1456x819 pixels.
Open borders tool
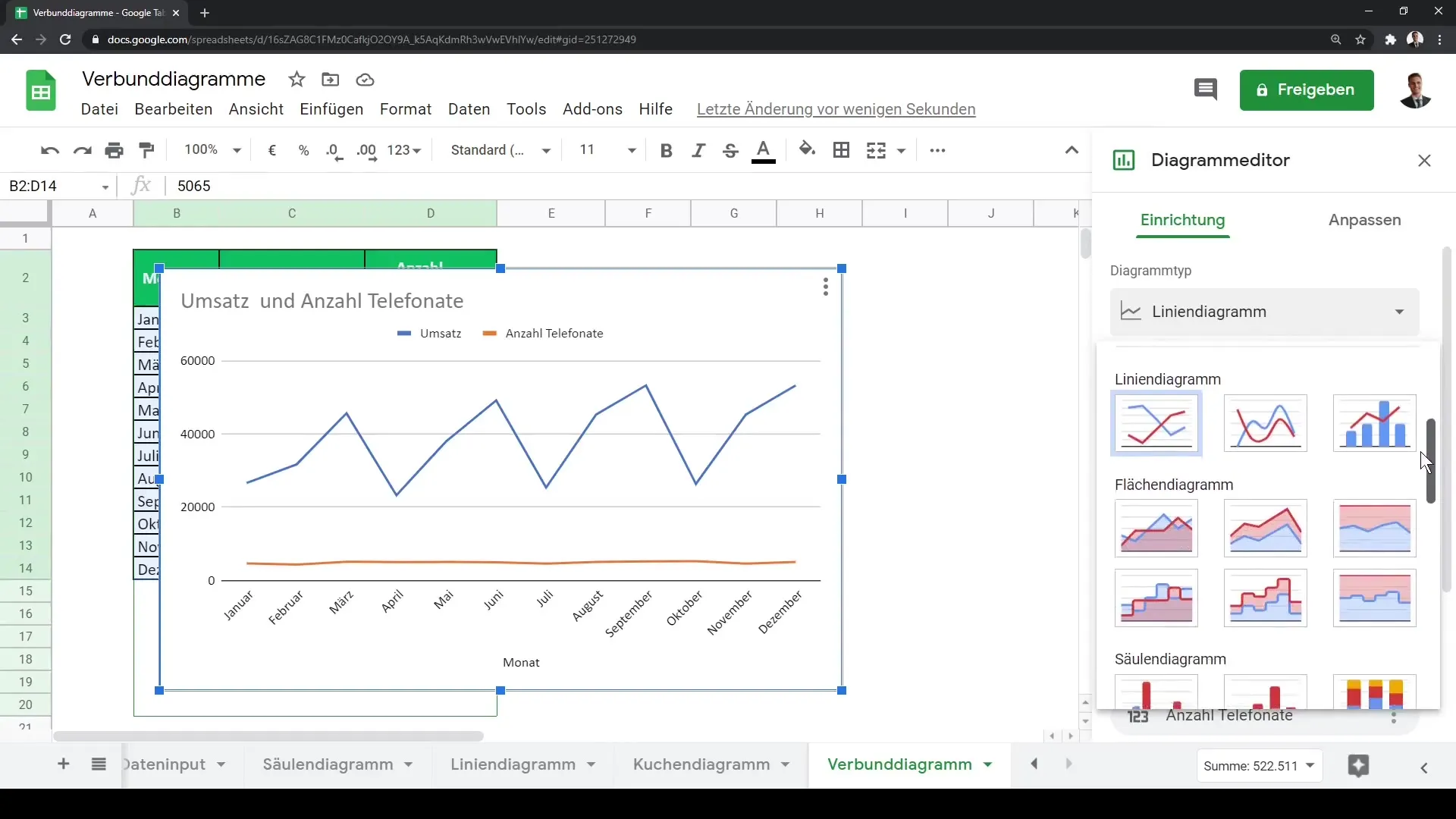(841, 150)
